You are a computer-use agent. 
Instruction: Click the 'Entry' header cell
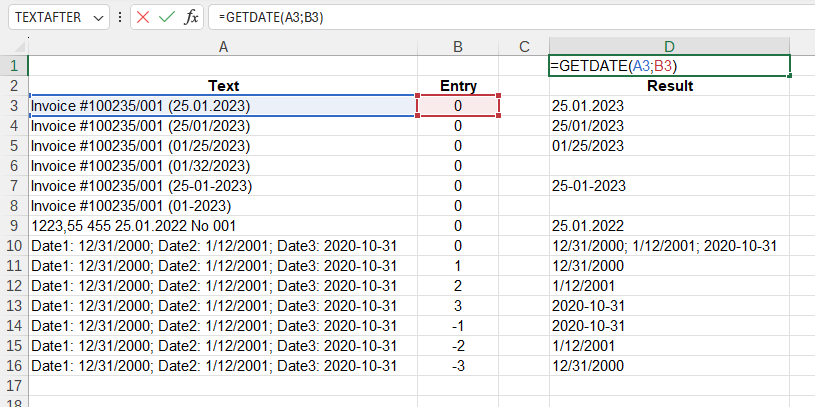(458, 86)
